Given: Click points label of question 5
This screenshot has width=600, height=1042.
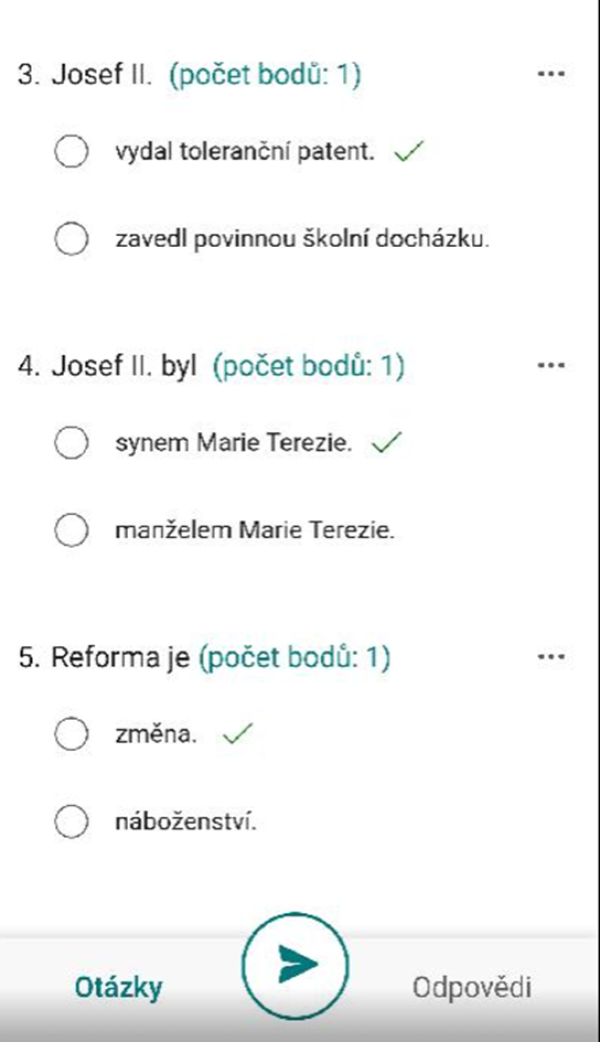Looking at the screenshot, I should 294,658.
